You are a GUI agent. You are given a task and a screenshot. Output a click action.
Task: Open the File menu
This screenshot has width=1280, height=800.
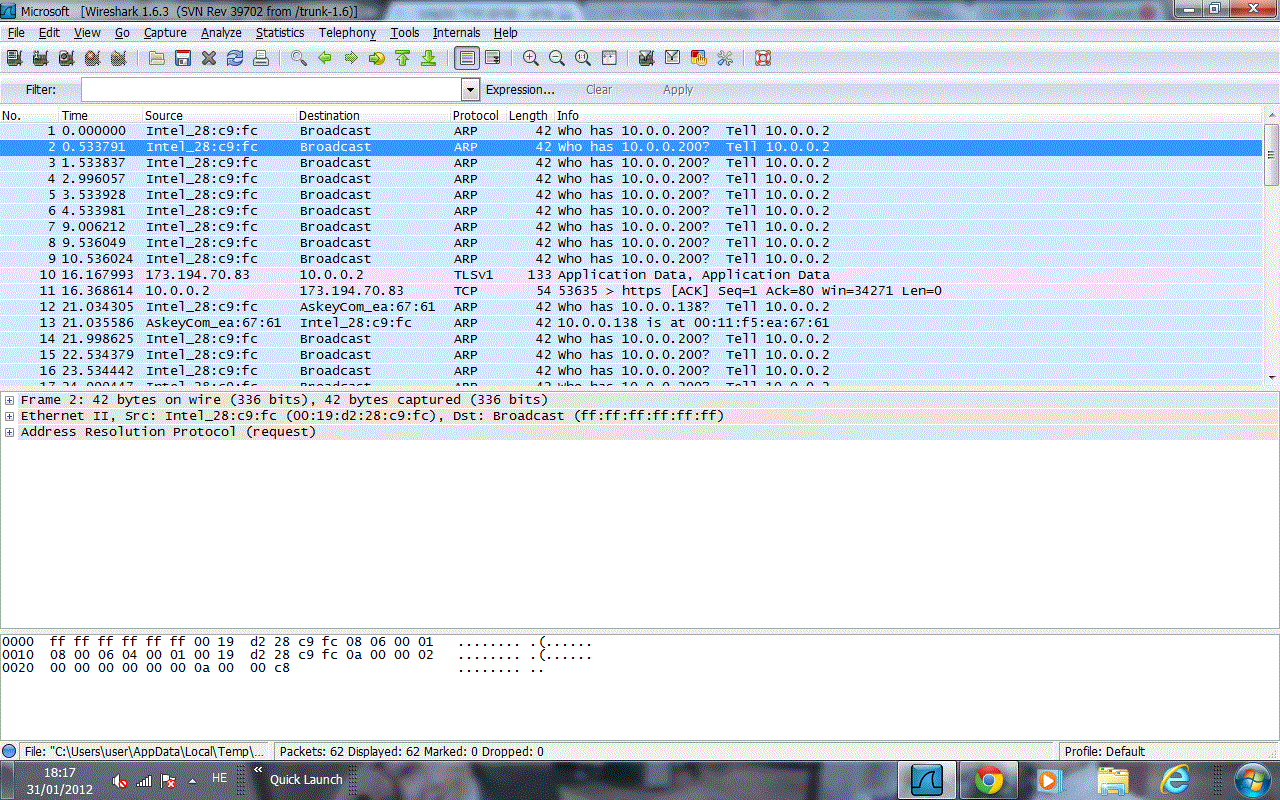pyautogui.click(x=16, y=33)
